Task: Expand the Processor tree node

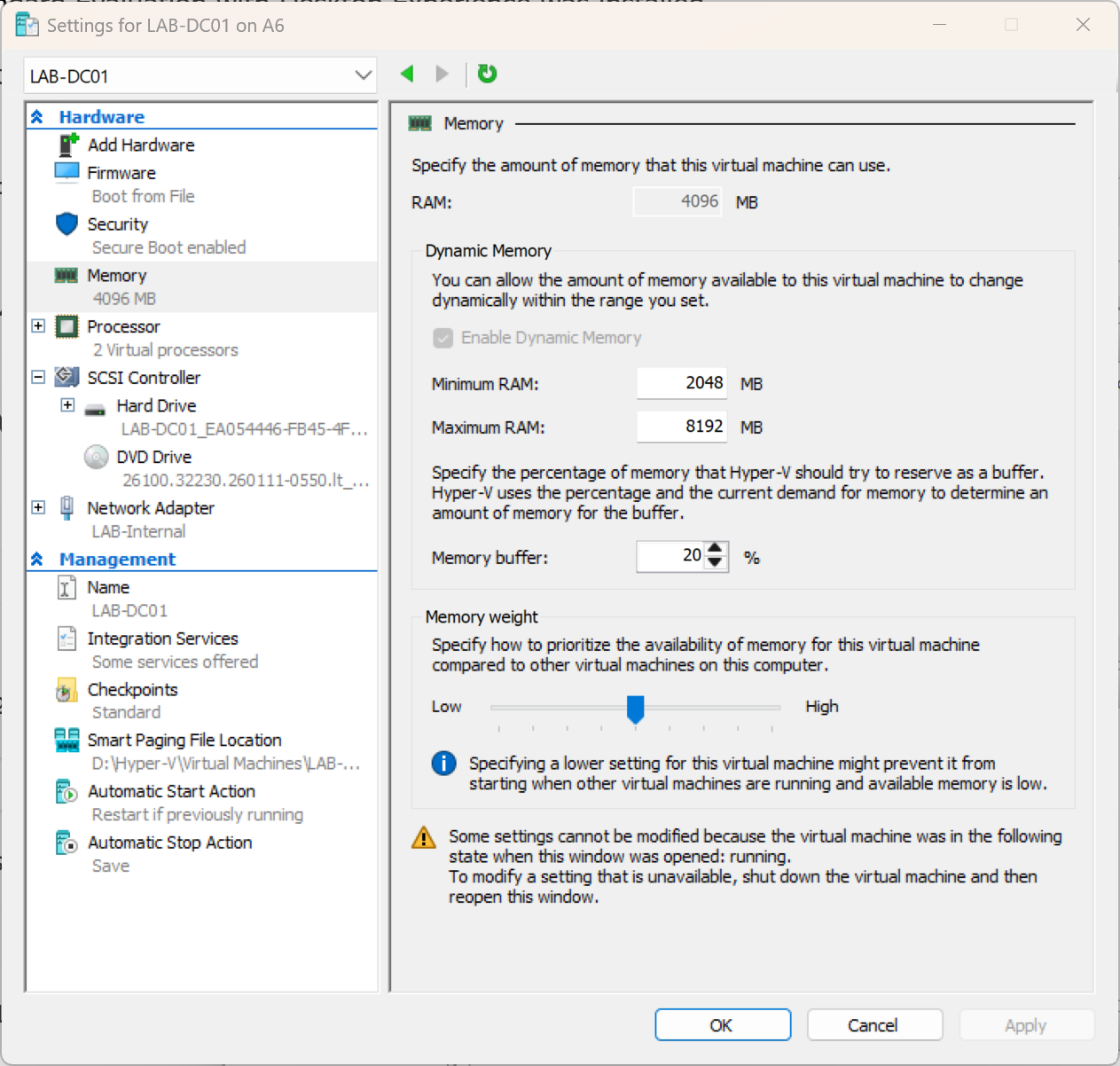Action: pos(38,325)
